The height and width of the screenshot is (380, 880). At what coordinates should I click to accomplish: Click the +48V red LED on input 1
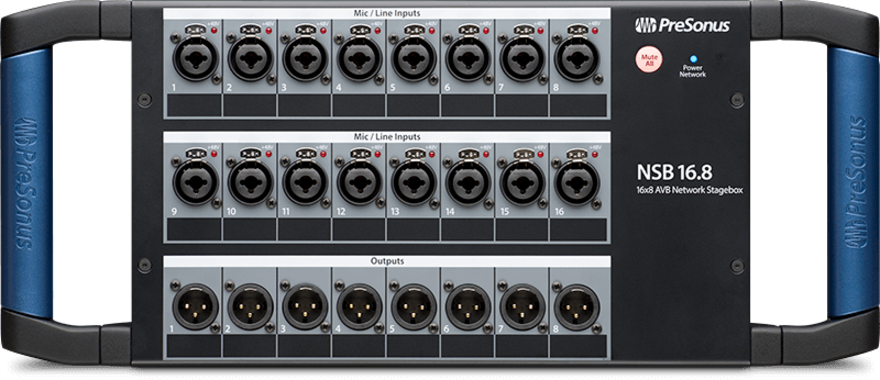214,30
